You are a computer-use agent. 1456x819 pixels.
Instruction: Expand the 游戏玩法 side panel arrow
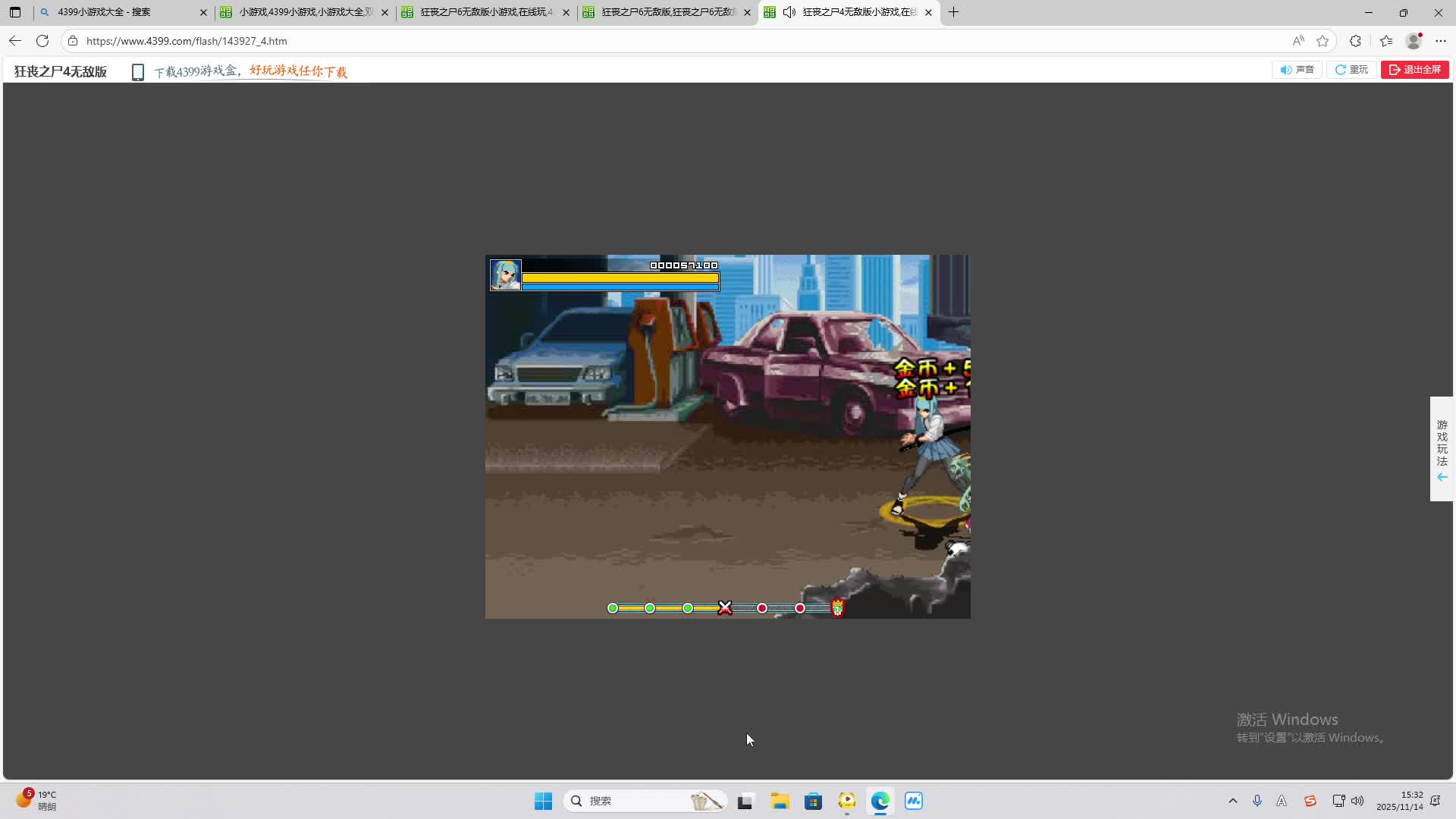1442,477
